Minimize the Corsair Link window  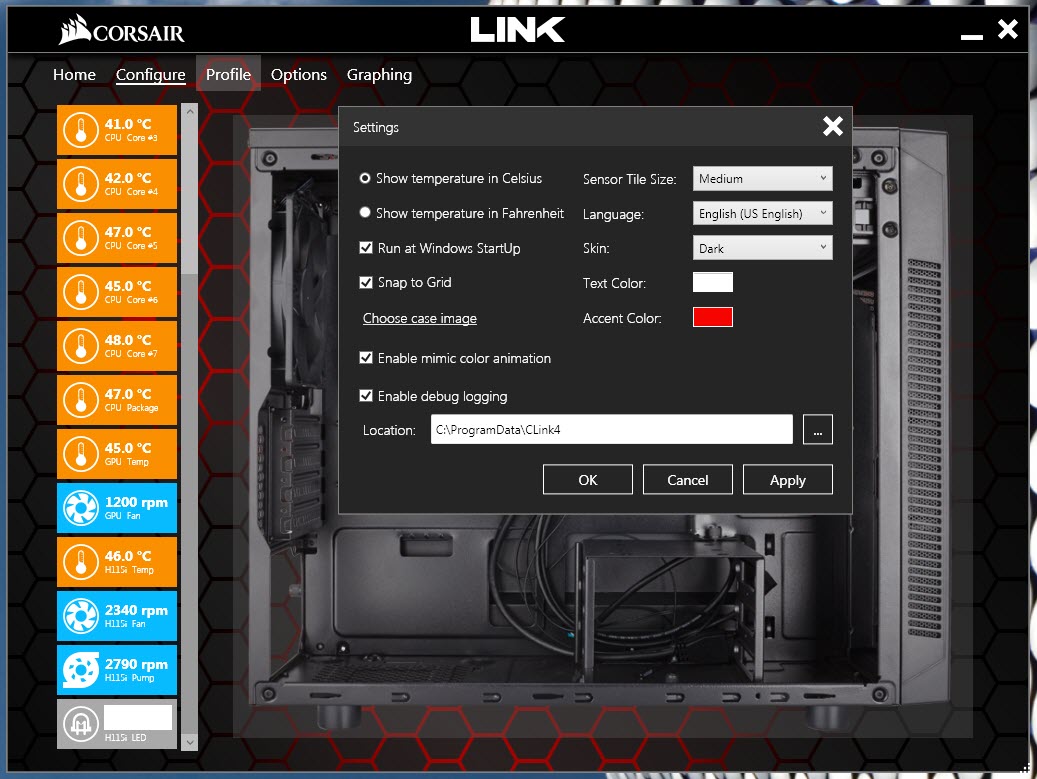[x=972, y=37]
